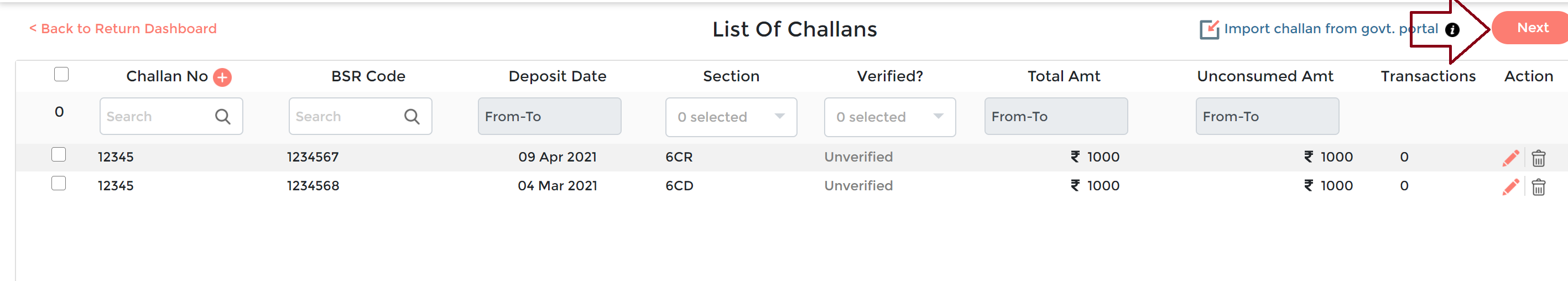Delete the challan with BSR code 1234568
The image size is (1568, 281).
[1538, 187]
